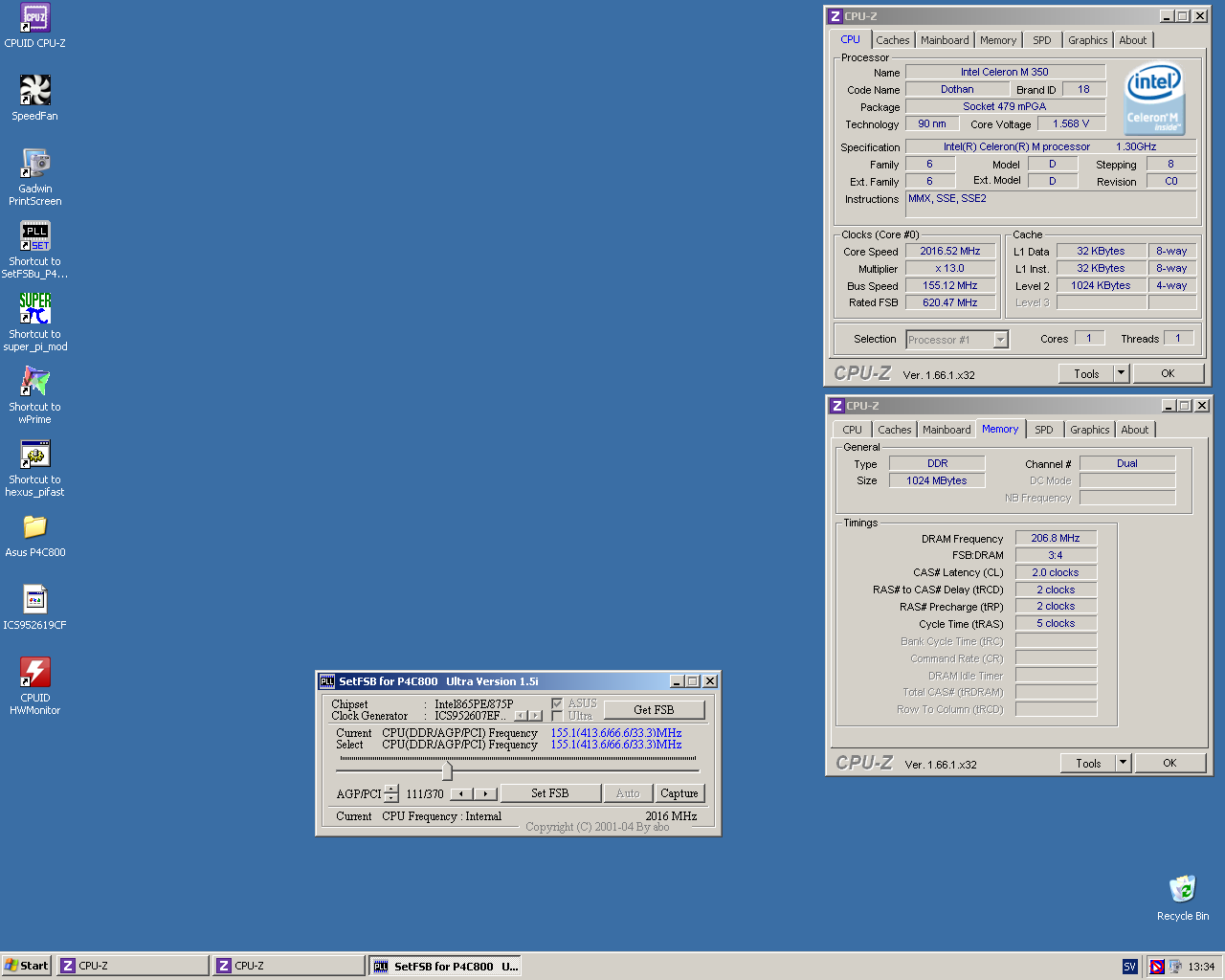Select the ICS952619CF file icon
This screenshot has width=1225, height=980.
coord(35,599)
